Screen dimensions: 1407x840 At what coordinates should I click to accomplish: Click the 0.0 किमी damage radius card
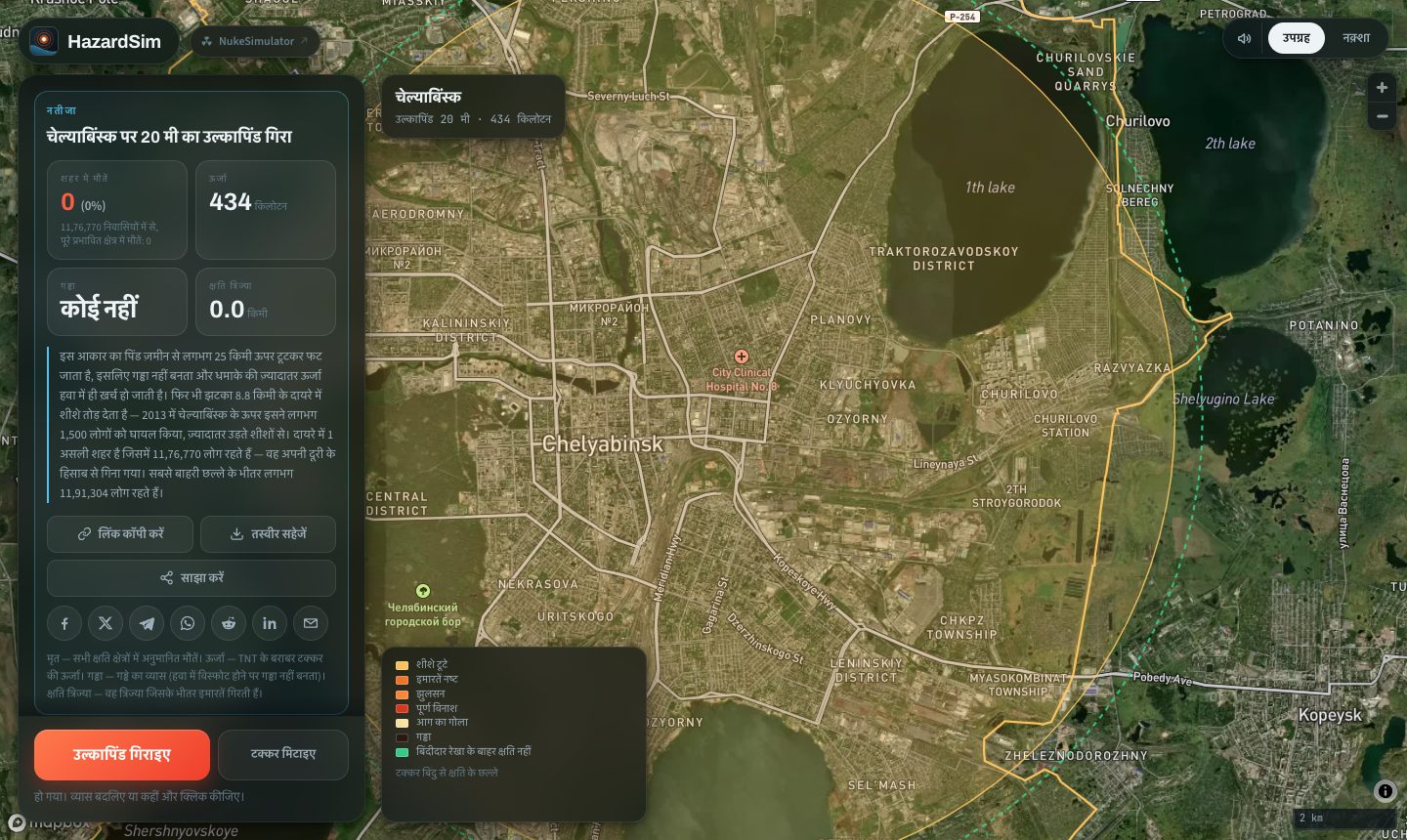[x=266, y=302]
